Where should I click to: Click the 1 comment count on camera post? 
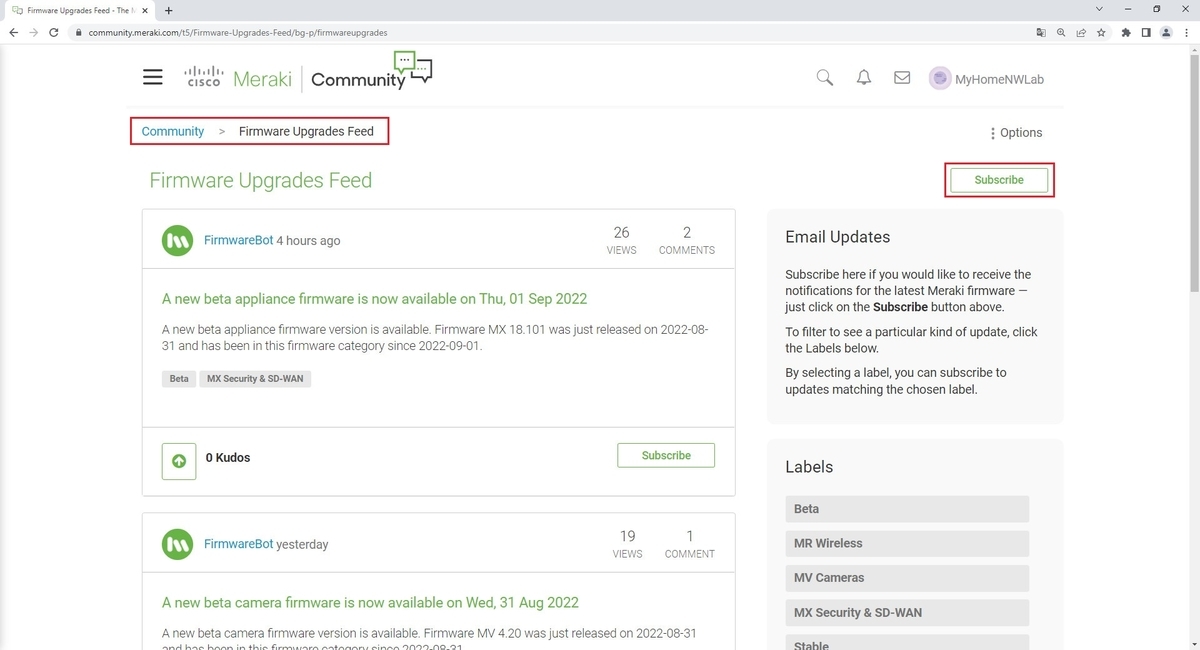tap(689, 544)
